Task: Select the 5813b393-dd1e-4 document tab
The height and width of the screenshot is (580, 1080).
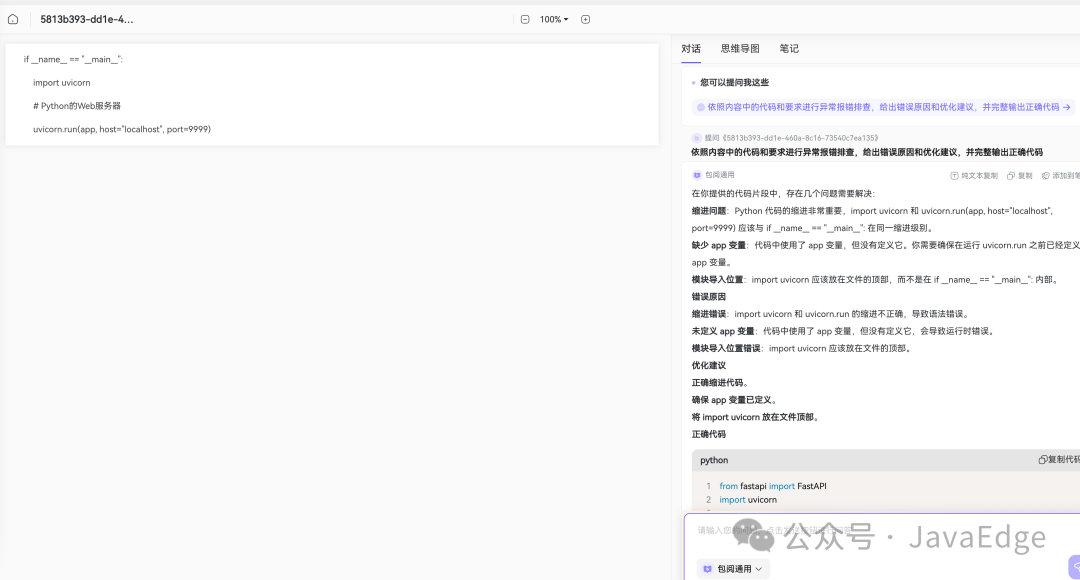Action: pos(85,18)
